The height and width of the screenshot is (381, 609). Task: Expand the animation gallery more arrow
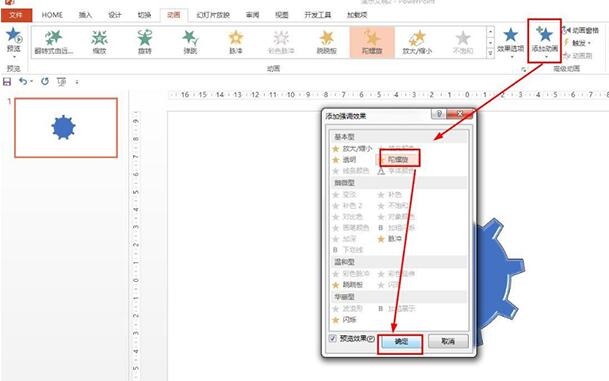click(x=490, y=53)
